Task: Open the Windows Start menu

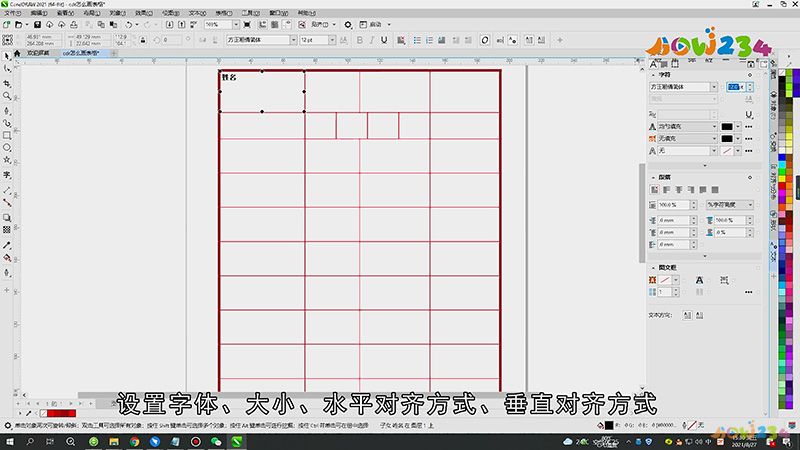Action: coord(10,442)
